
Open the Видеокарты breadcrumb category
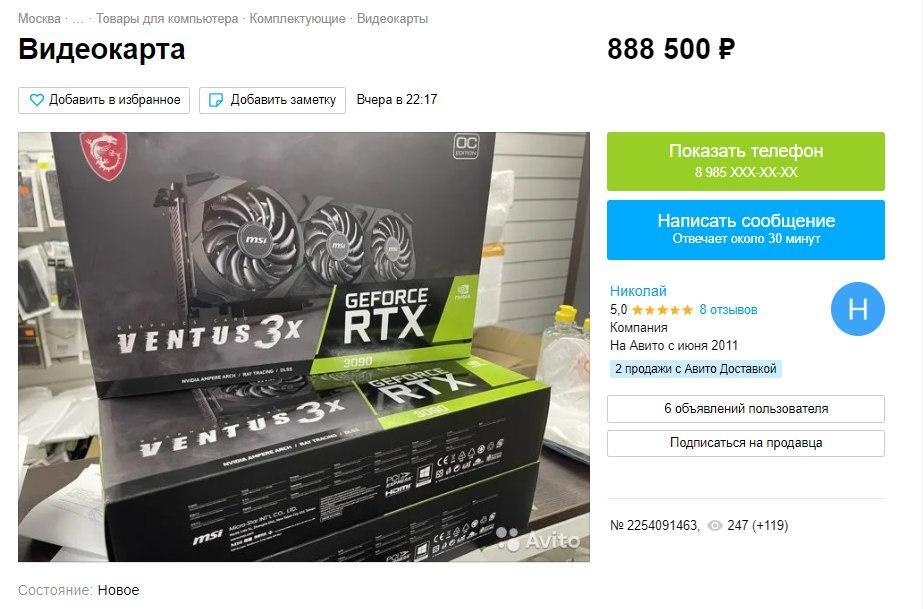click(393, 18)
